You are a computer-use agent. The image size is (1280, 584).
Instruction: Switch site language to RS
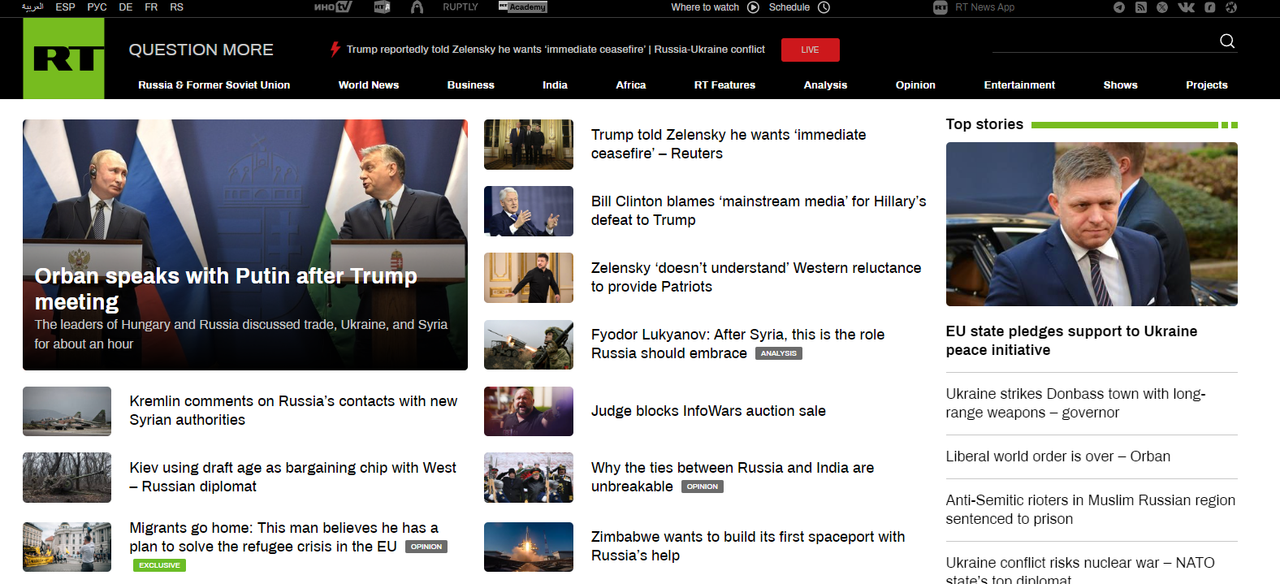click(x=176, y=7)
